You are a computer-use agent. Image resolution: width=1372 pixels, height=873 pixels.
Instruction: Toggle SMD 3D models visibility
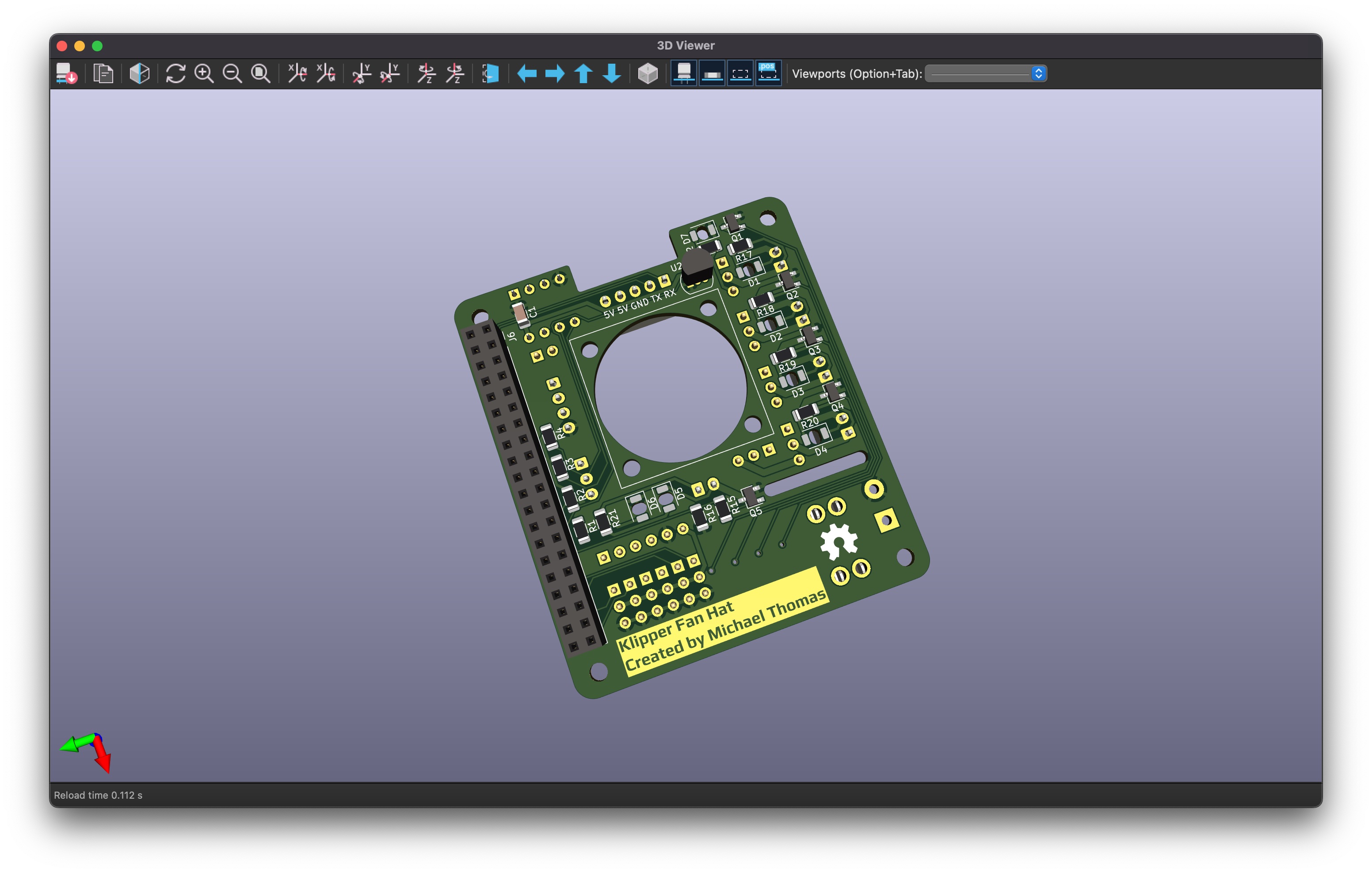tap(712, 73)
